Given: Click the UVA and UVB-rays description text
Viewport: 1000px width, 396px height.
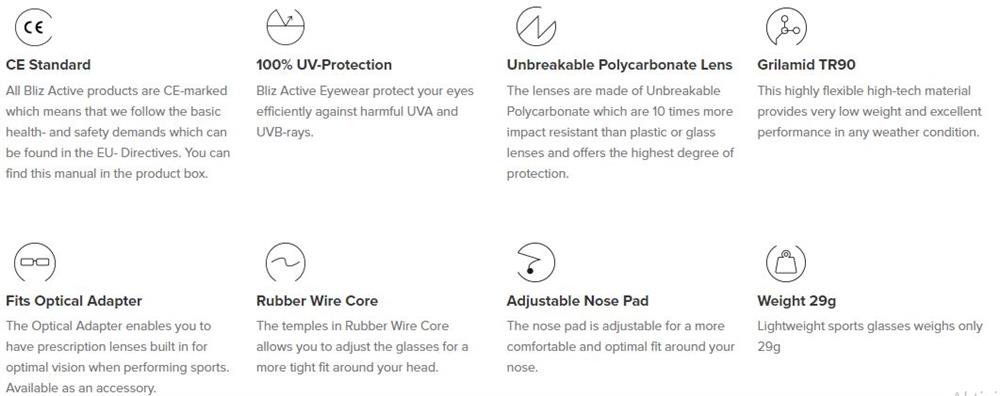Looking at the screenshot, I should (x=365, y=112).
